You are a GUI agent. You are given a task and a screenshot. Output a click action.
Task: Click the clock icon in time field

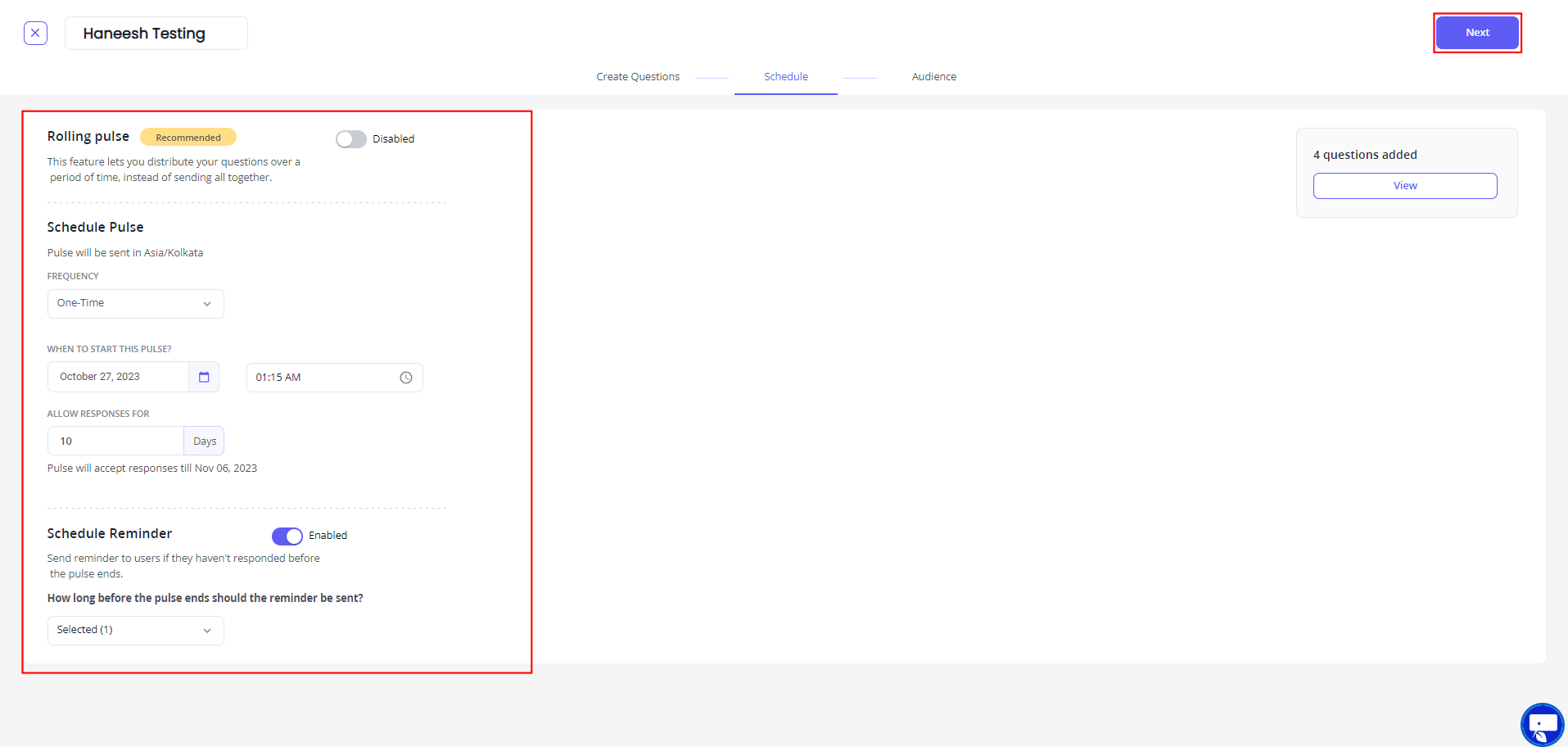(x=406, y=378)
